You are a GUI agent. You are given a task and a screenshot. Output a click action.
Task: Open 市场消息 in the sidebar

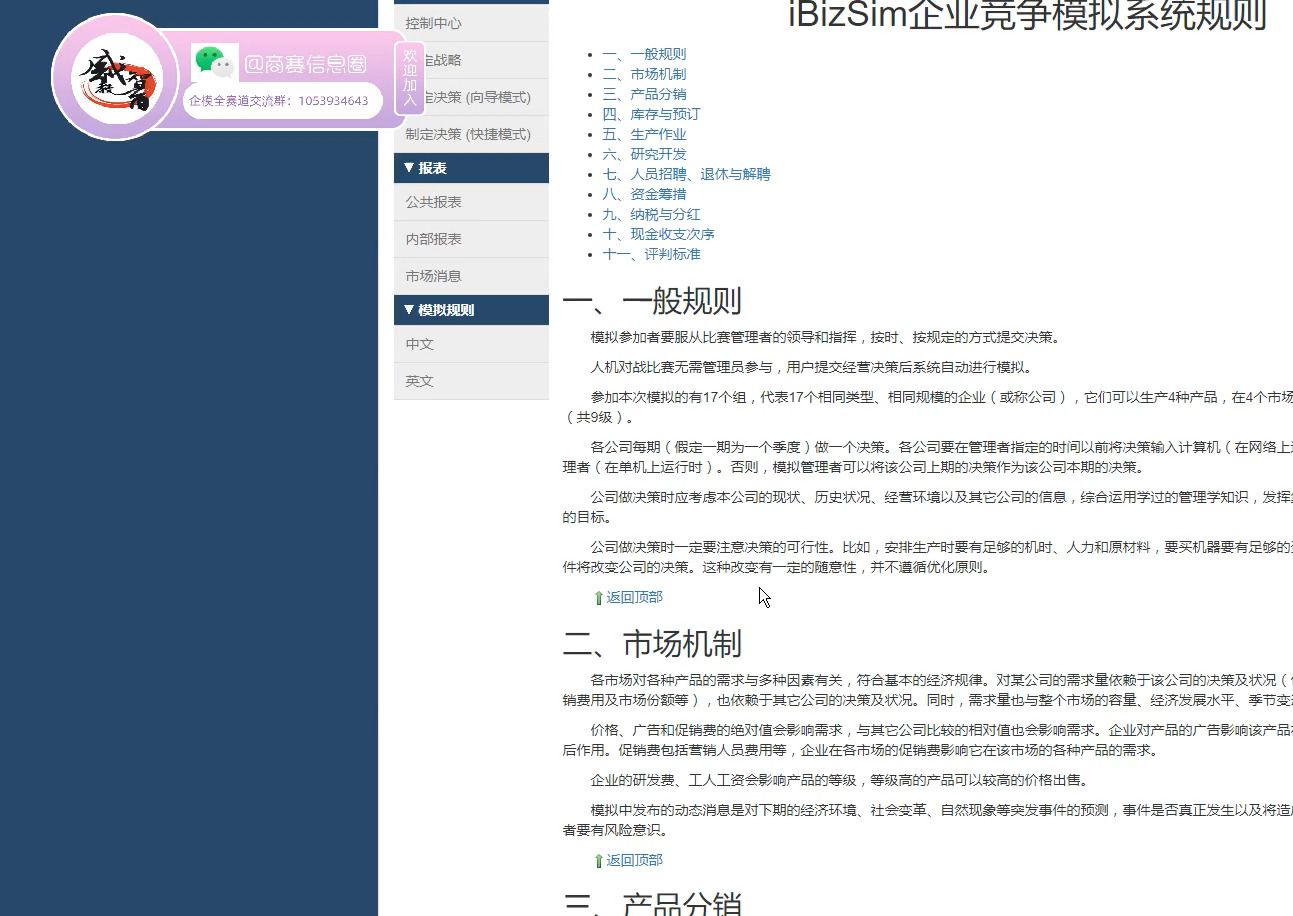point(471,276)
